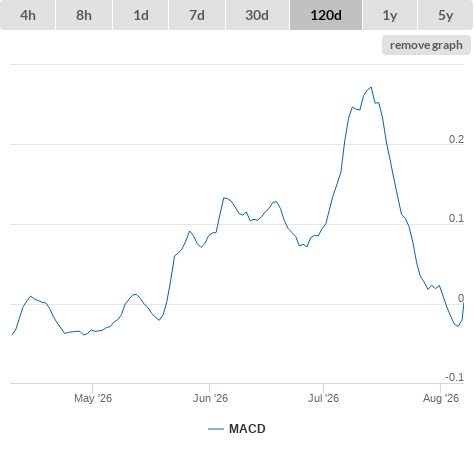474x455 pixels.
Task: Click the -0.1 y-axis label
Action: [454, 377]
